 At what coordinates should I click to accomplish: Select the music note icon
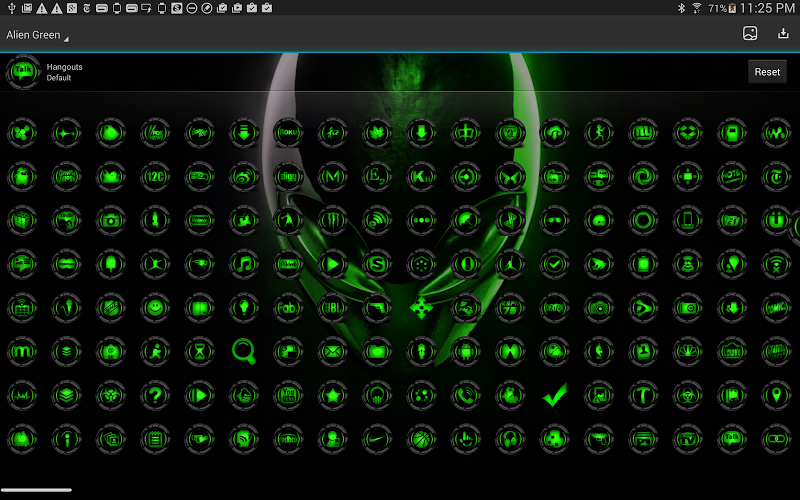(244, 264)
